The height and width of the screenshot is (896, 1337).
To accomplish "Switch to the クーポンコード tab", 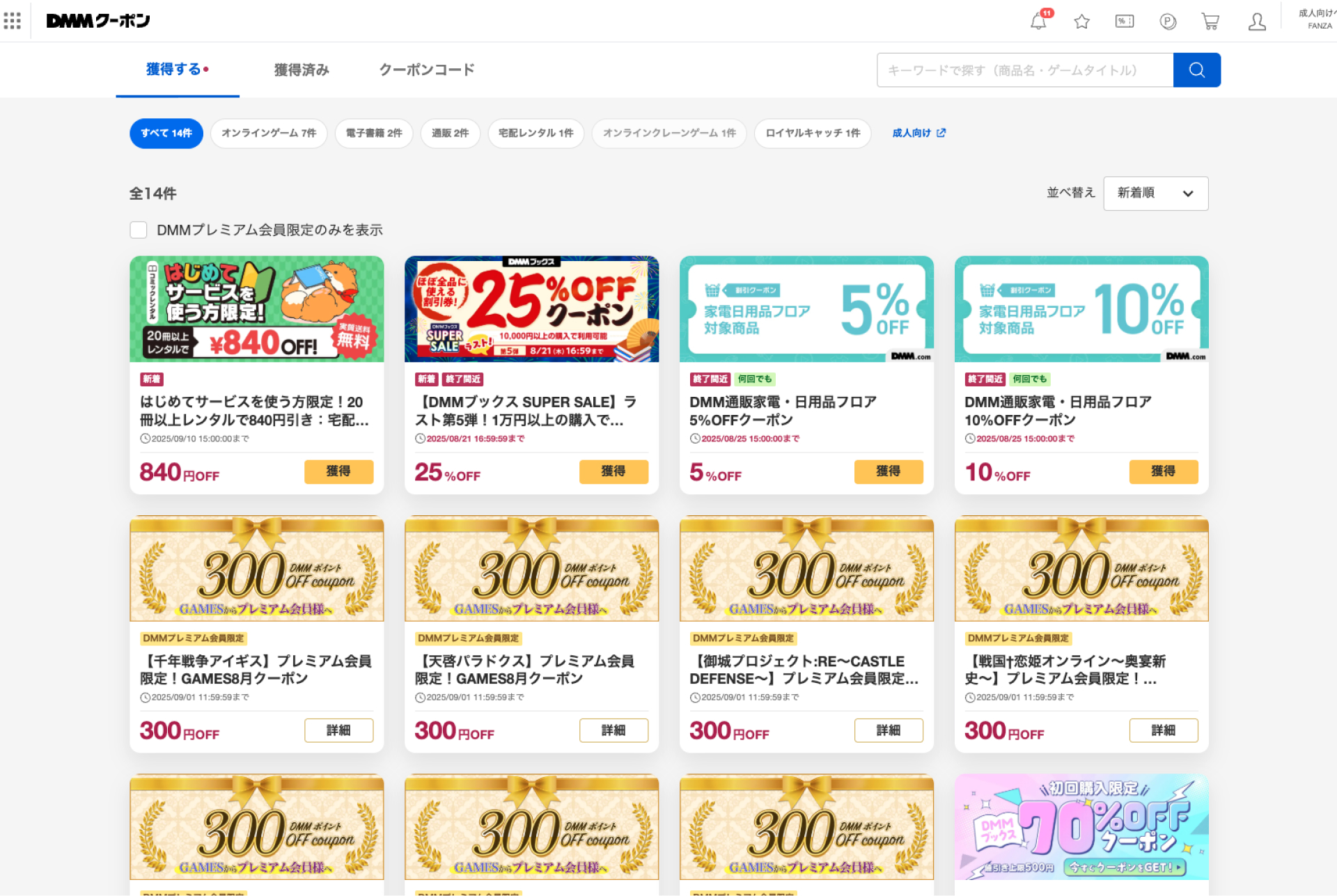I will (427, 70).
